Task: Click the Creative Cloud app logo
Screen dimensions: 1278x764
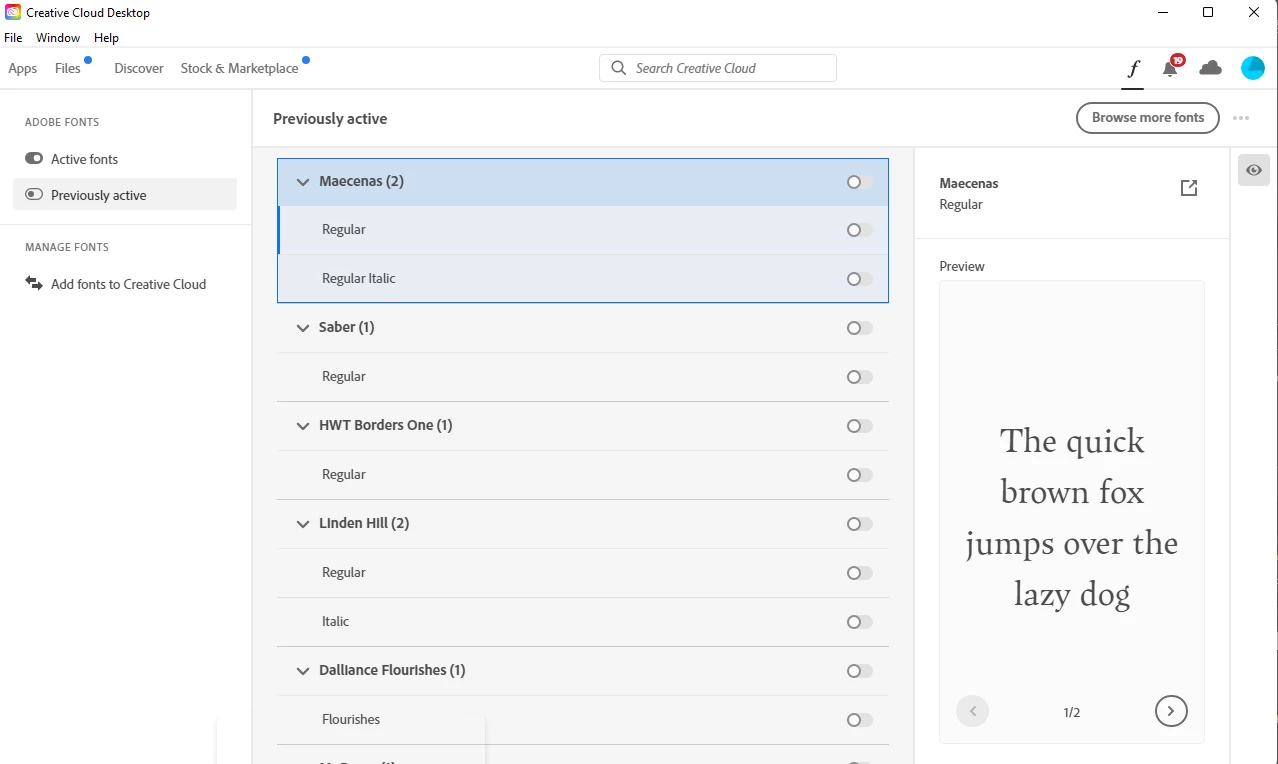Action: tap(13, 13)
